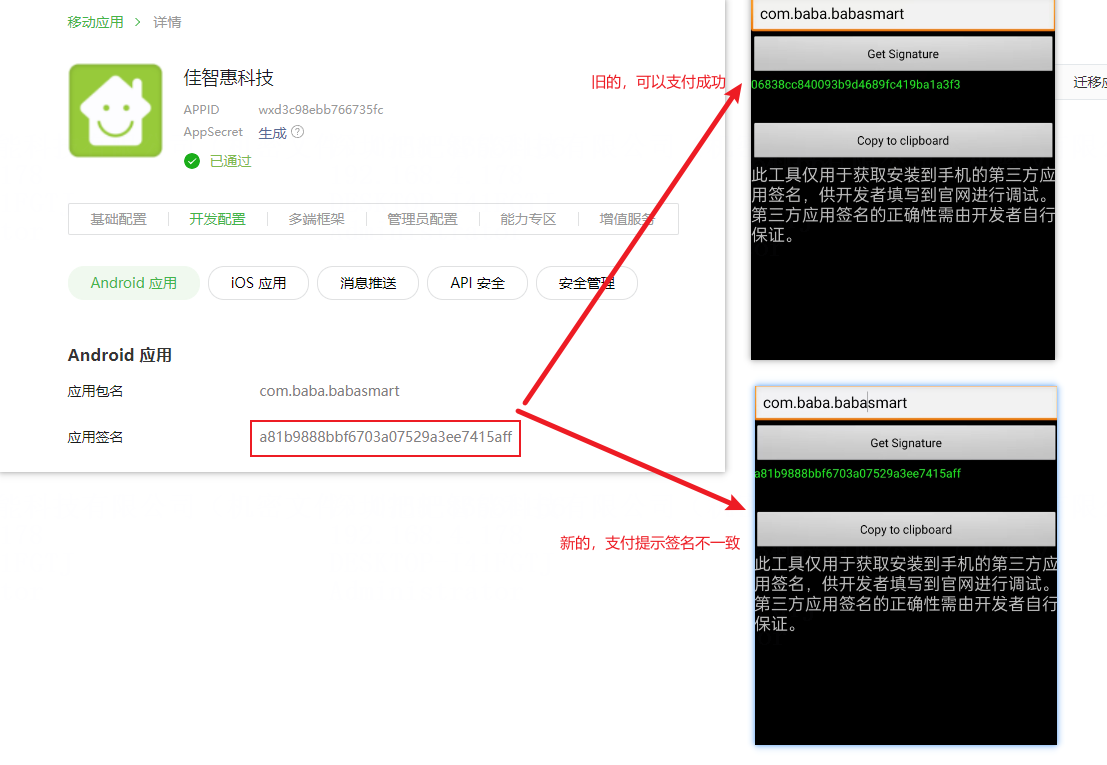Click the 生成 AppSecret link
Screen dimensions: 1107x765
[273, 133]
